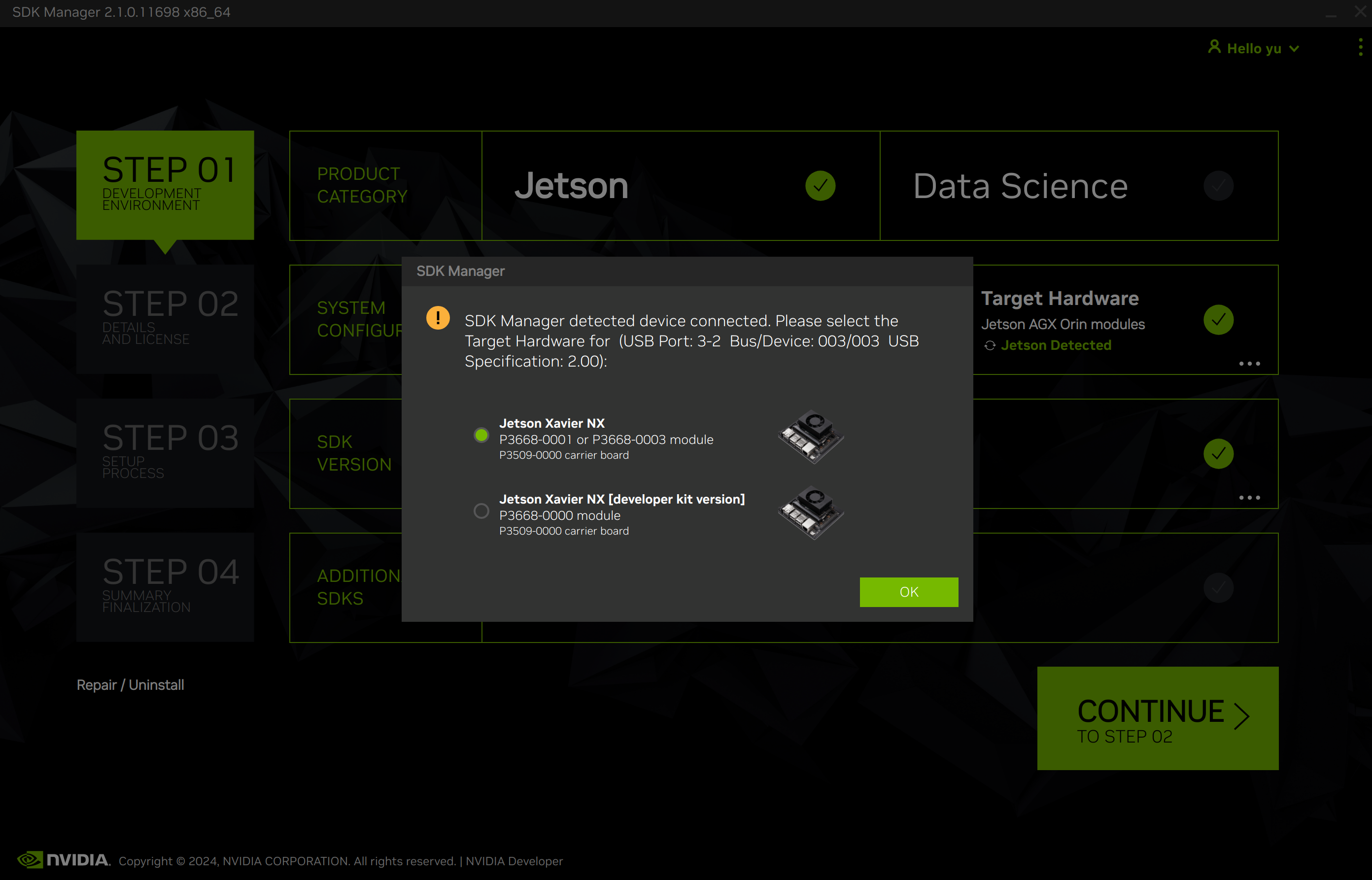1372x880 pixels.
Task: Click the NVIDIA logo in footer
Action: 64,859
